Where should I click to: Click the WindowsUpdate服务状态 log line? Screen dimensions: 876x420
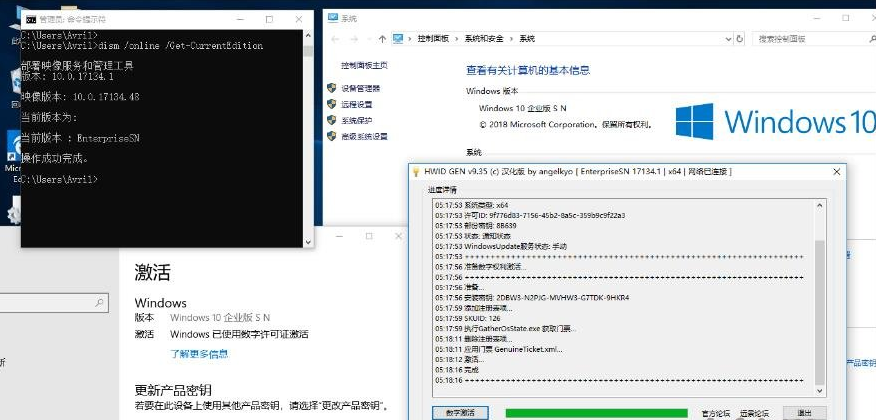click(x=501, y=246)
